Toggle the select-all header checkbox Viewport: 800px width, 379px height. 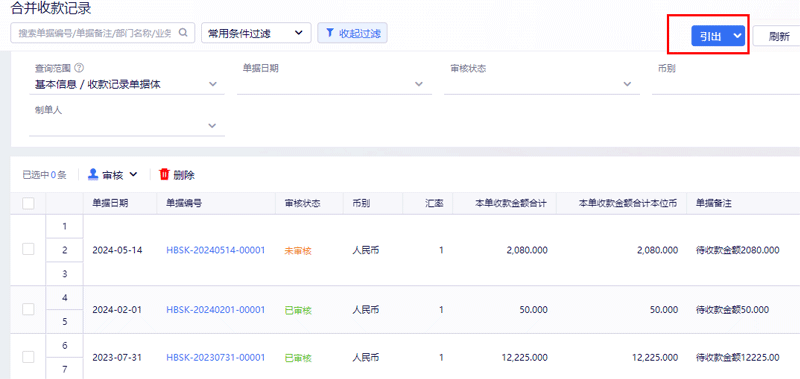pyautogui.click(x=29, y=203)
